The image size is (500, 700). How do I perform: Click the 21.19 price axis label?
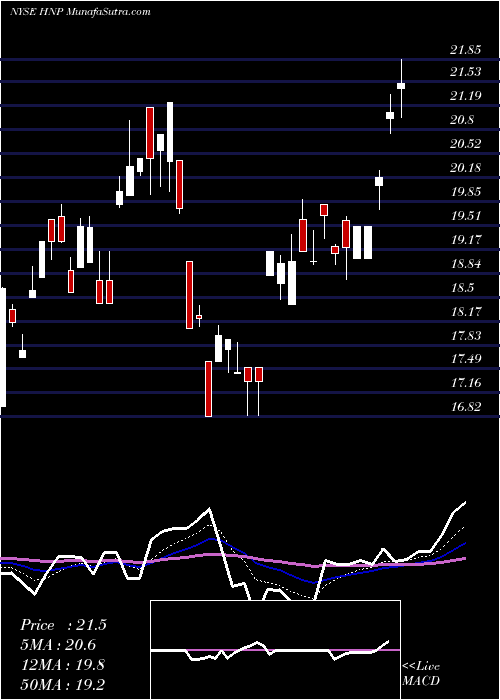[x=466, y=96]
